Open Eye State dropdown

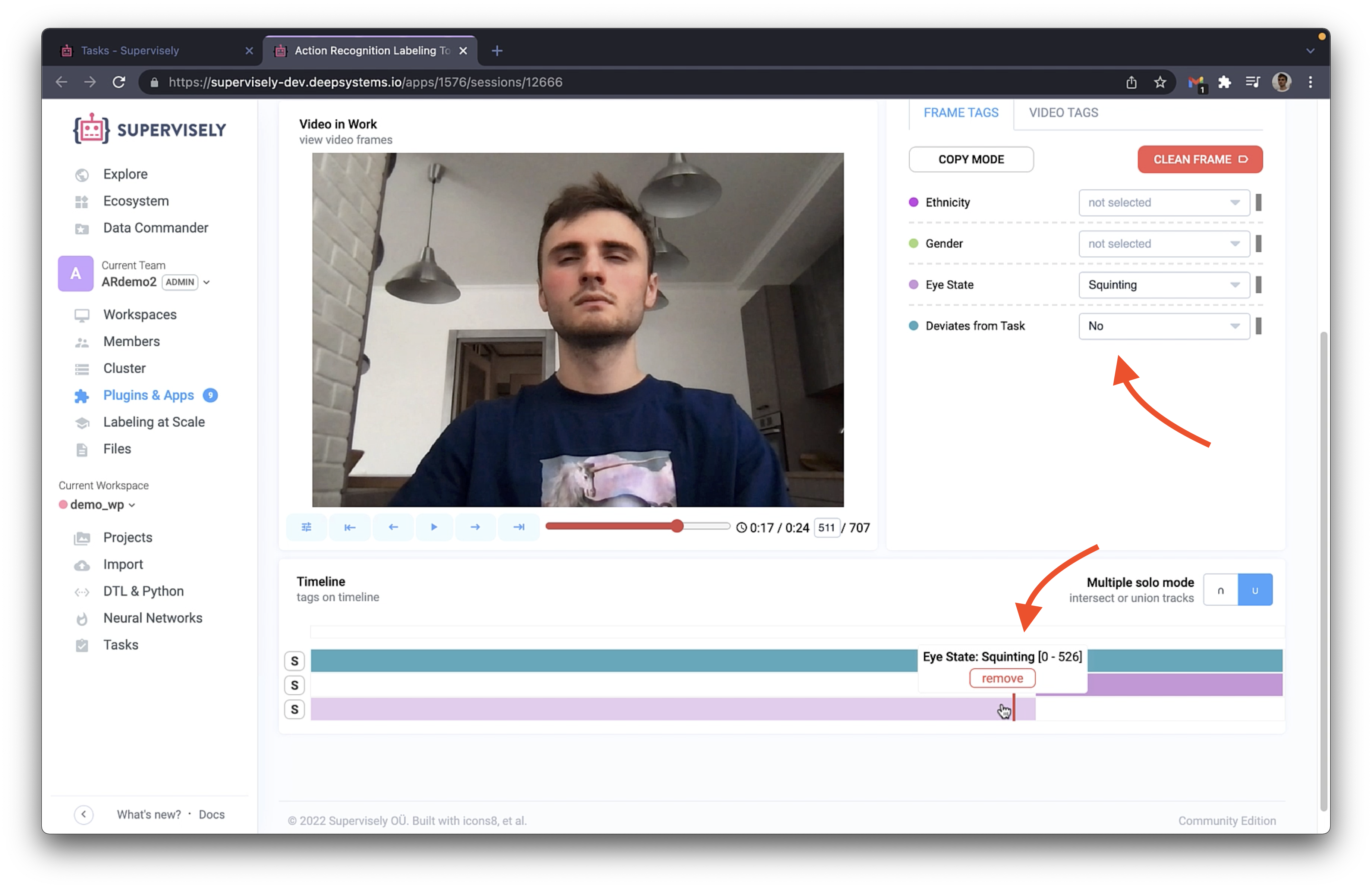[x=1164, y=285]
